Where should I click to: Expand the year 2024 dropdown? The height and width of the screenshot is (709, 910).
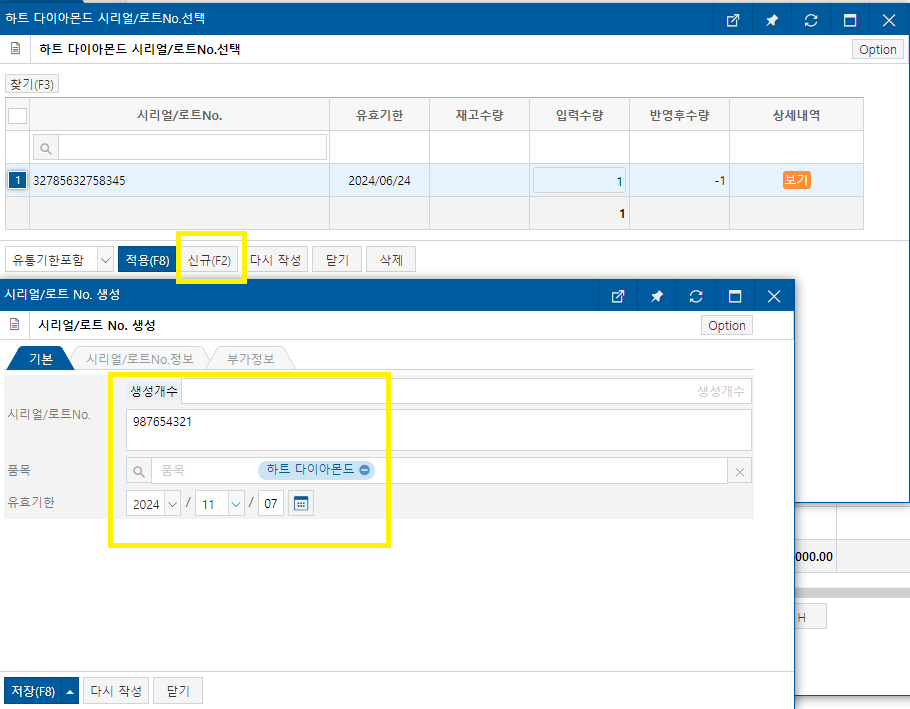pyautogui.click(x=172, y=504)
